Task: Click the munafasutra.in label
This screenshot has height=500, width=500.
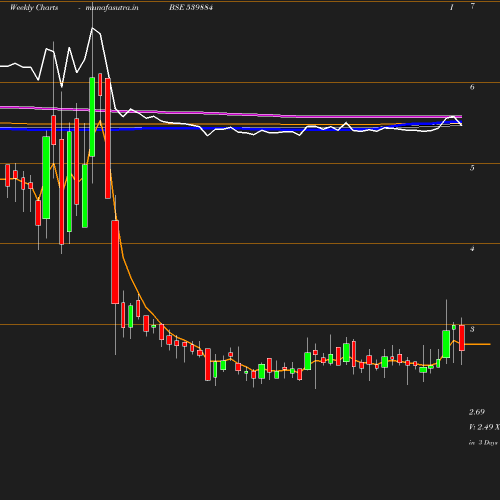Action: click(112, 7)
